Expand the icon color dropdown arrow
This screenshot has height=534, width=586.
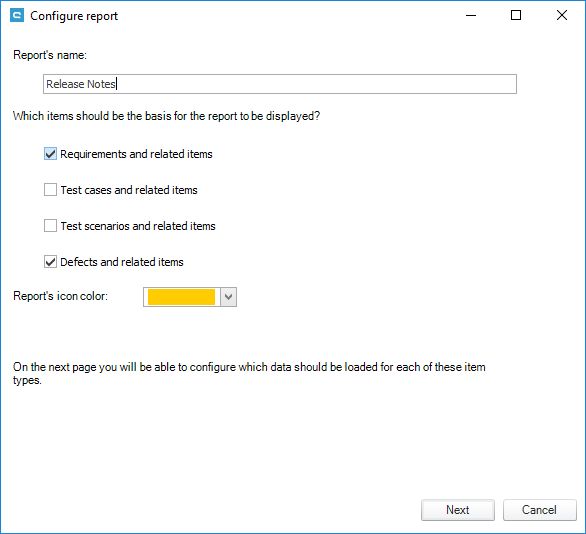pos(228,297)
